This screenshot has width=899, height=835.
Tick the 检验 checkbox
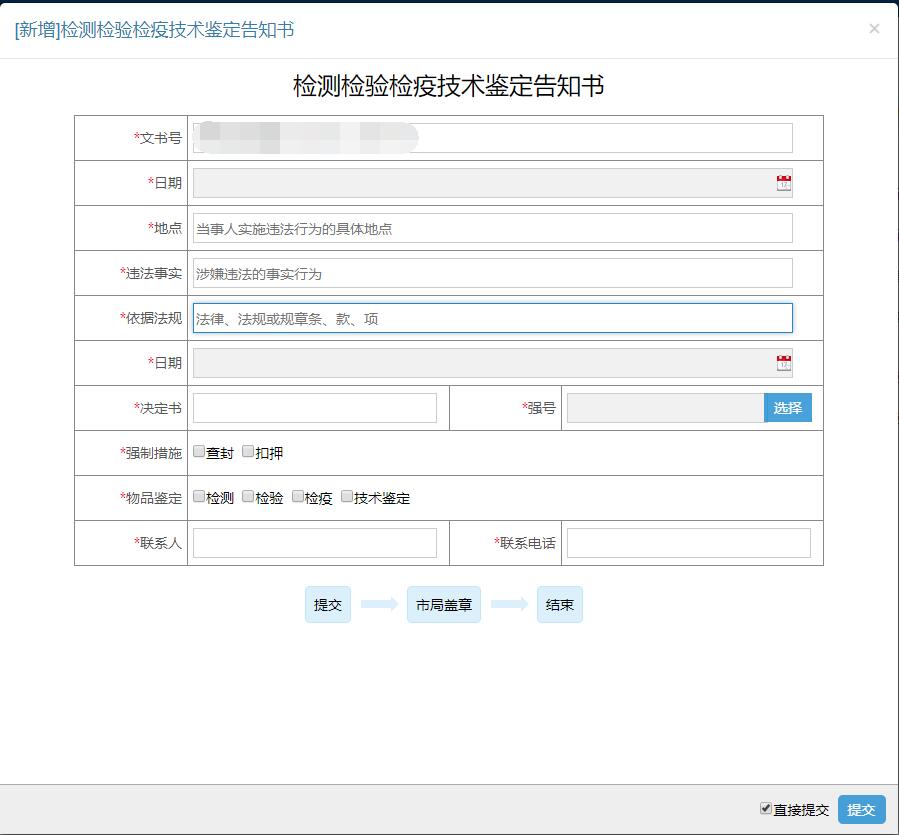pos(248,496)
